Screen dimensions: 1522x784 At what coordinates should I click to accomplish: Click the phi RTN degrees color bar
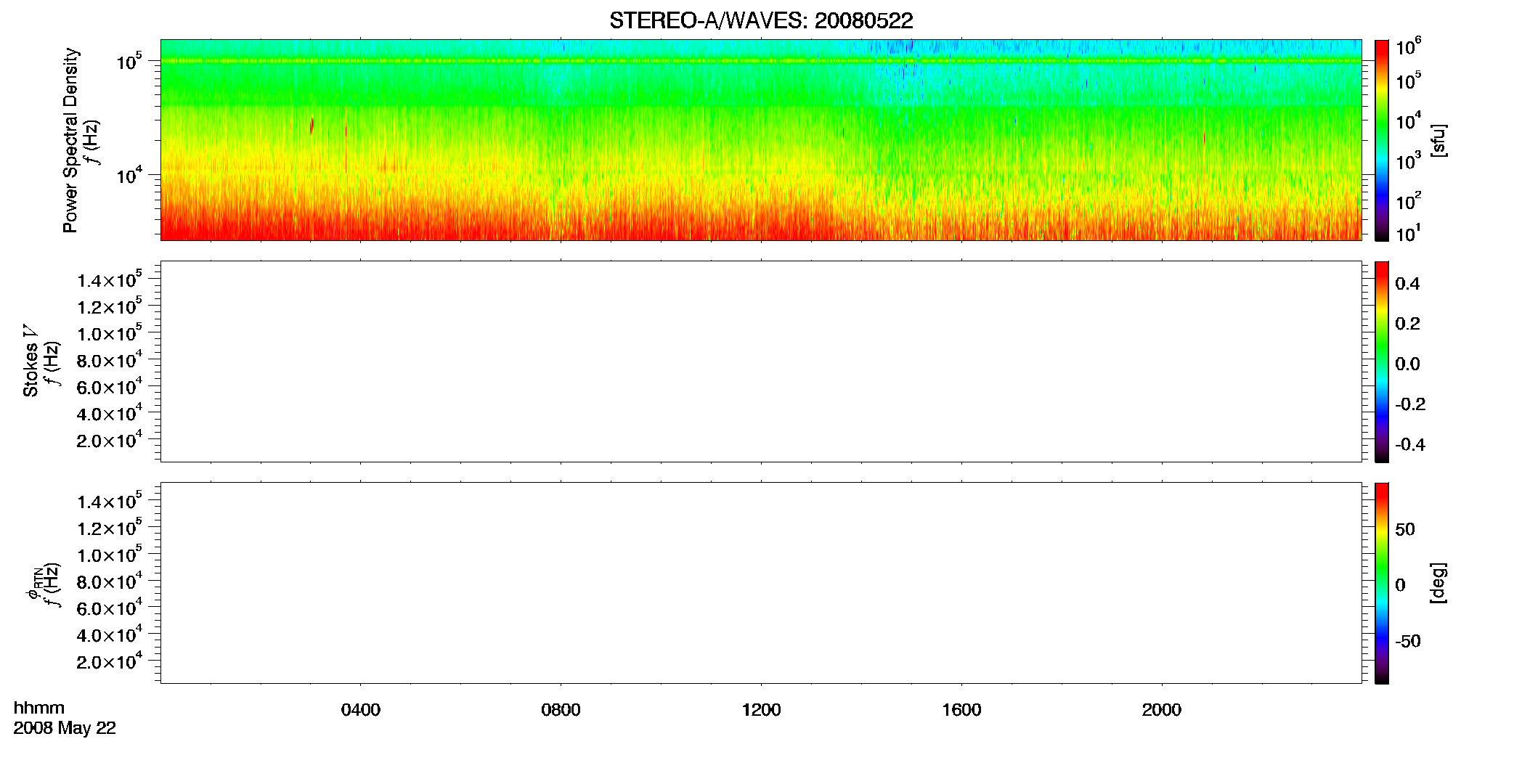click(x=1382, y=583)
